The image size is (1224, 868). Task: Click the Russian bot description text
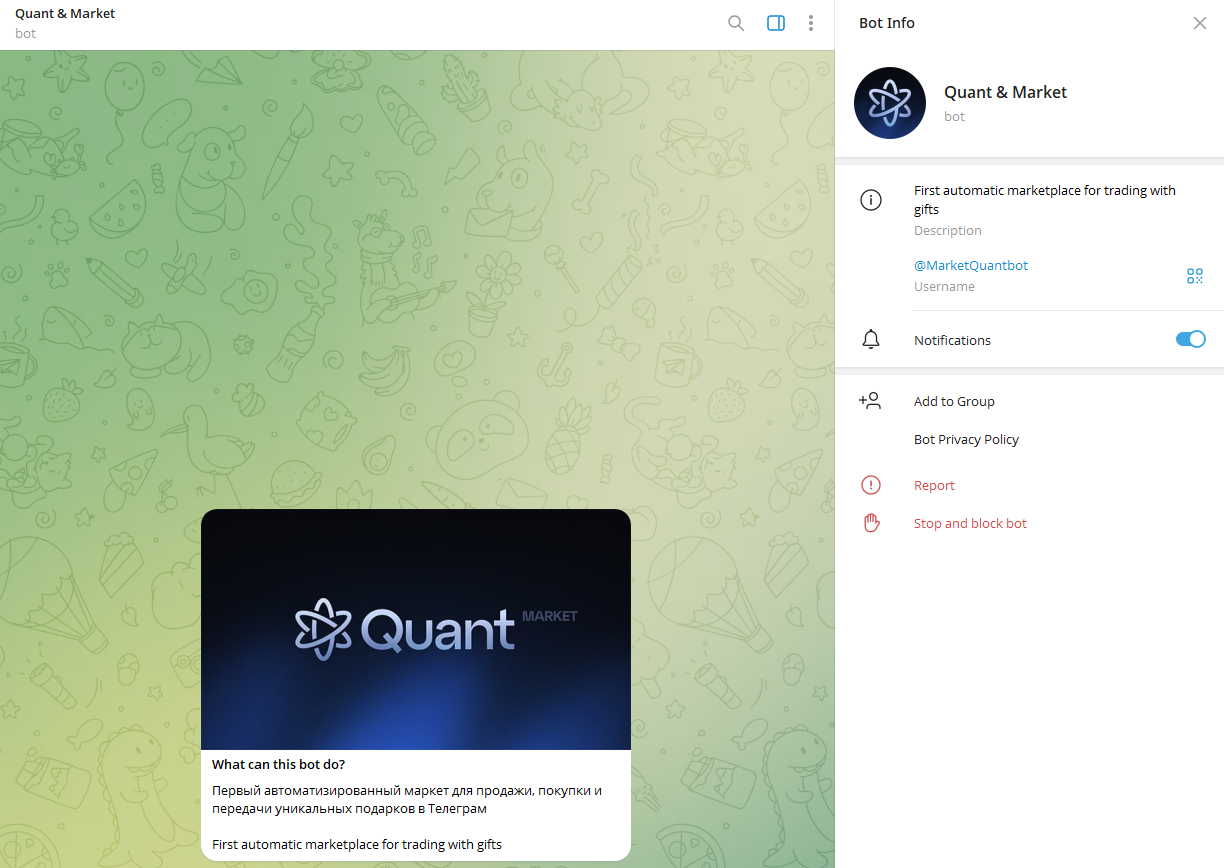tap(407, 799)
